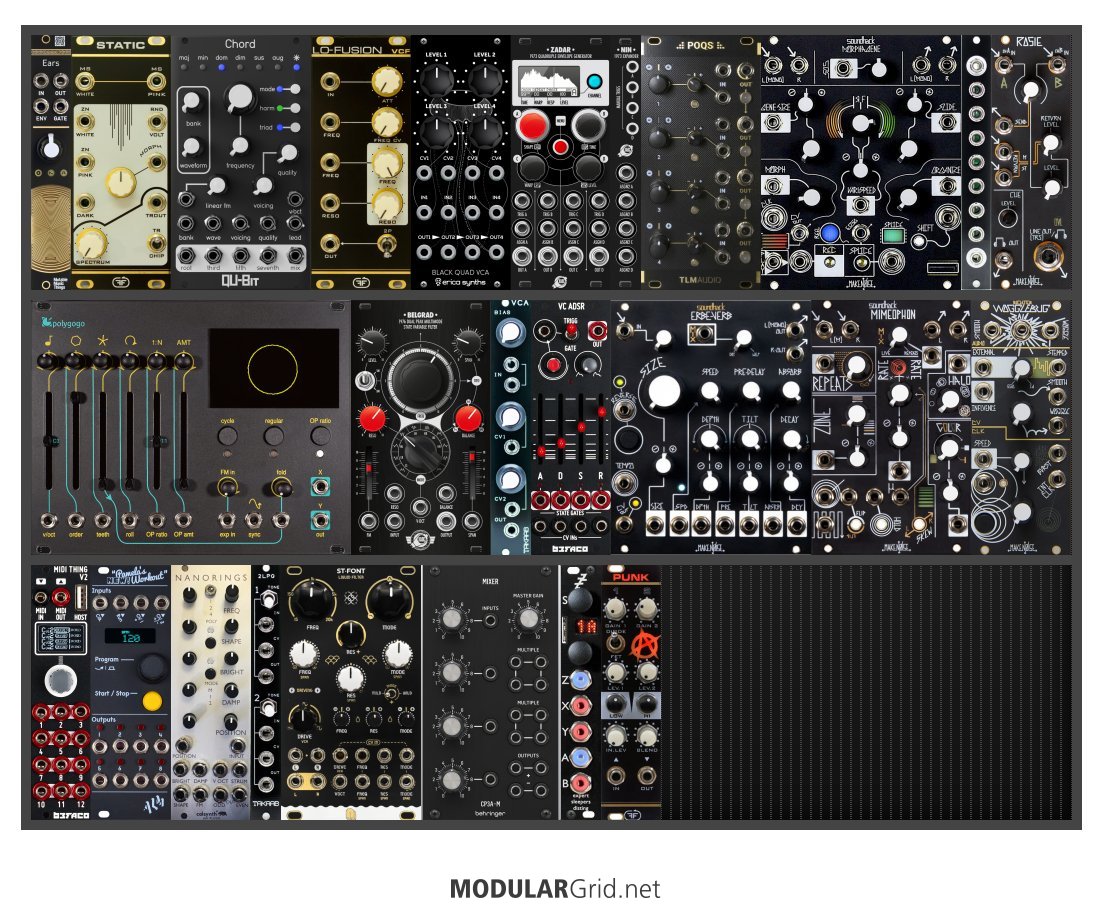Flip the LO-FUSION BP toggle switch
1112x910 pixels.
pyautogui.click(x=387, y=245)
